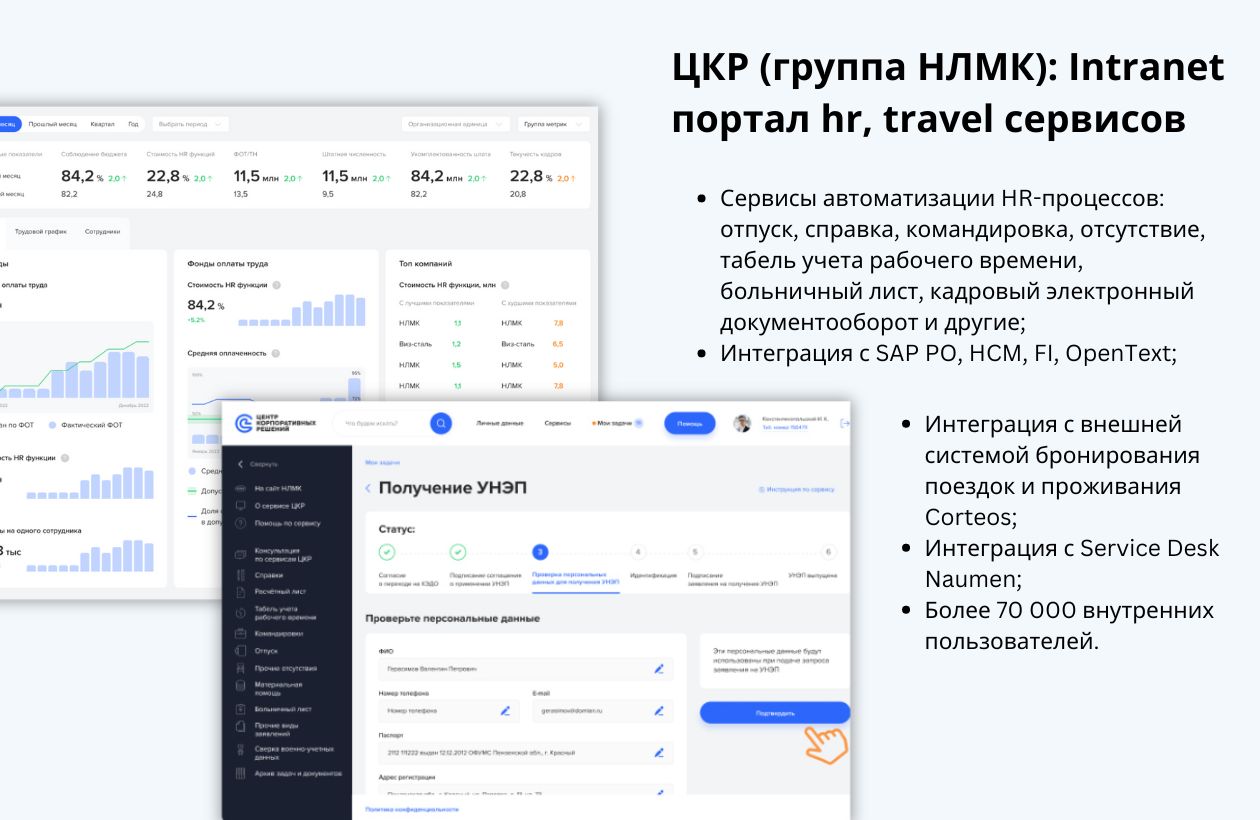1260x820 pixels.
Task: Go back using arrow beside Получение УНЭП
Action: [x=368, y=488]
